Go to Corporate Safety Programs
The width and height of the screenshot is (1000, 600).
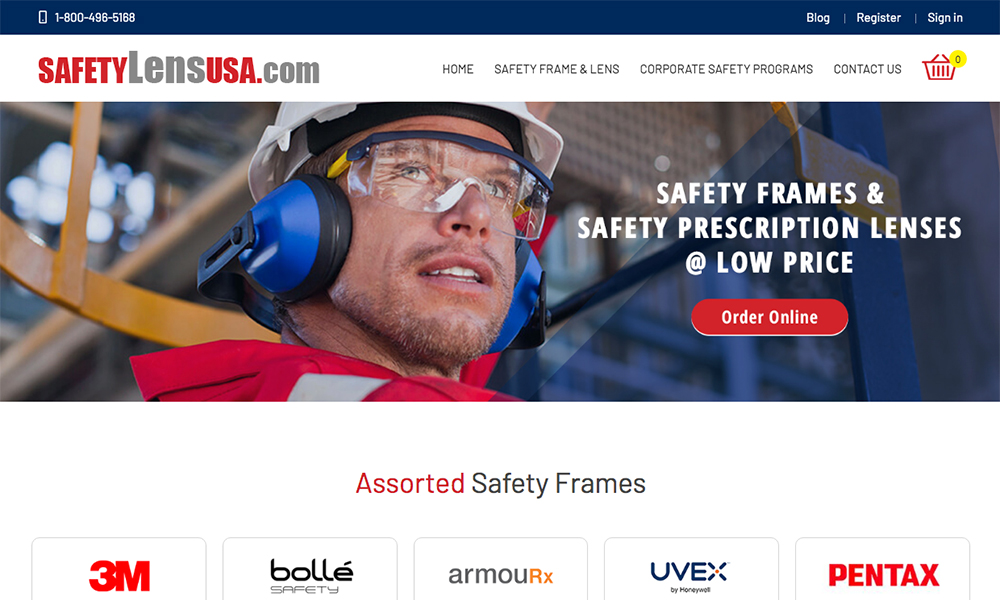coord(726,69)
